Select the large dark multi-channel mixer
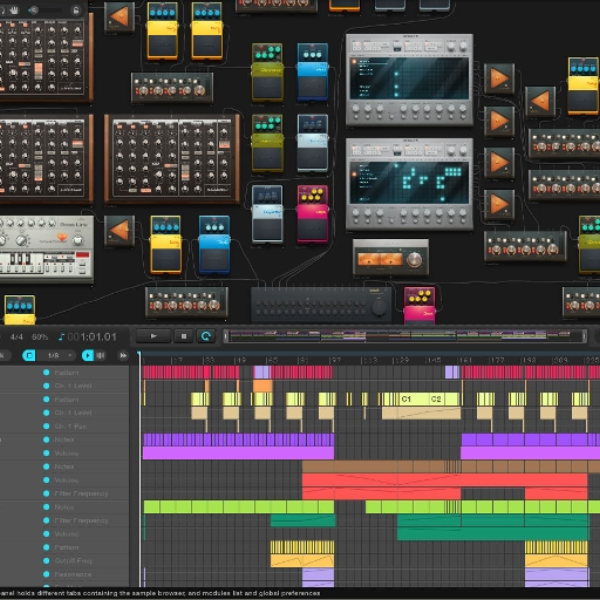Viewport: 600px width, 600px height. [x=321, y=305]
